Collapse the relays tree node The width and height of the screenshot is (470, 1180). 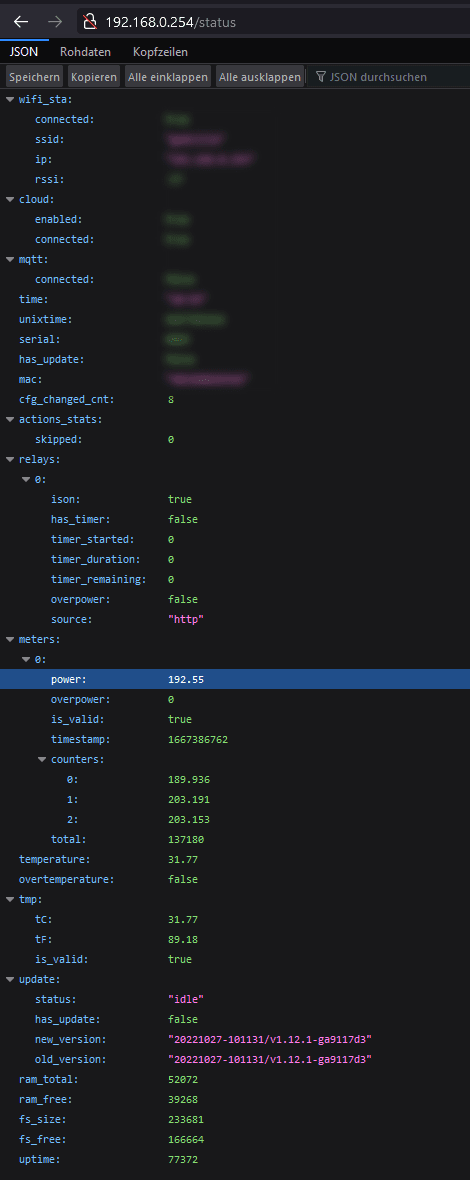pos(10,459)
